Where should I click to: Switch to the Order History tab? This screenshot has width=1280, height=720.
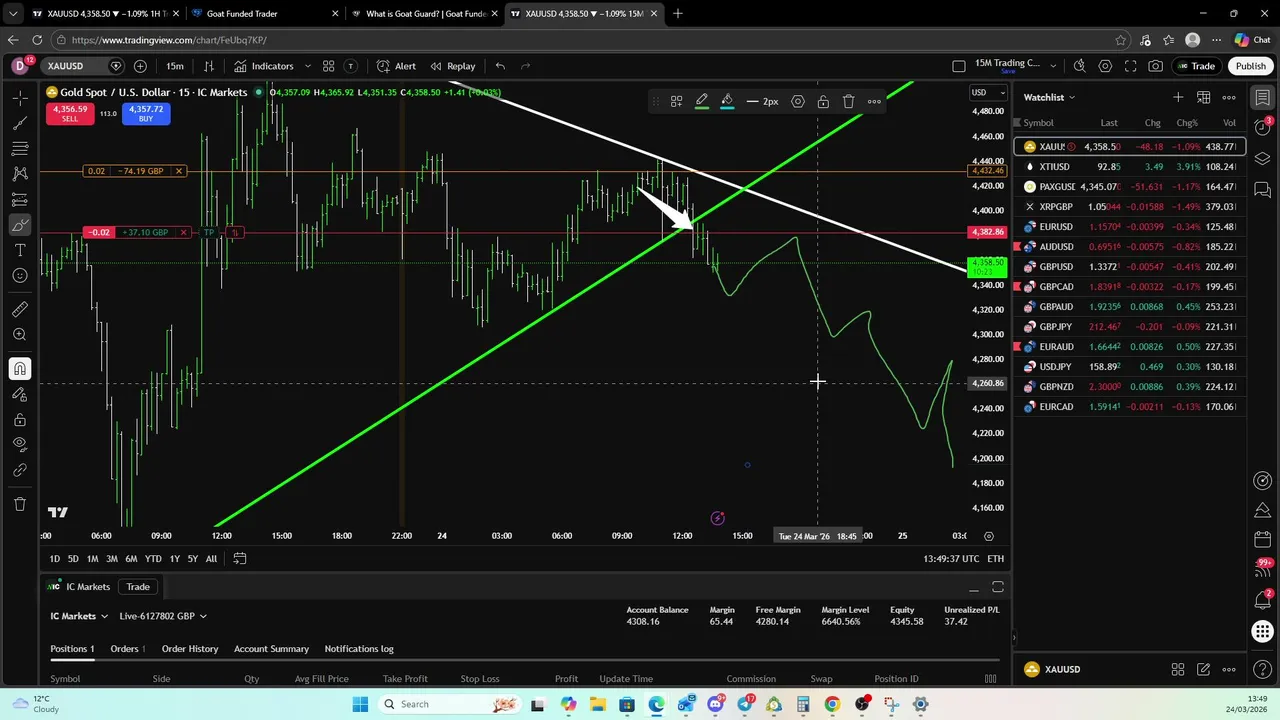click(190, 649)
